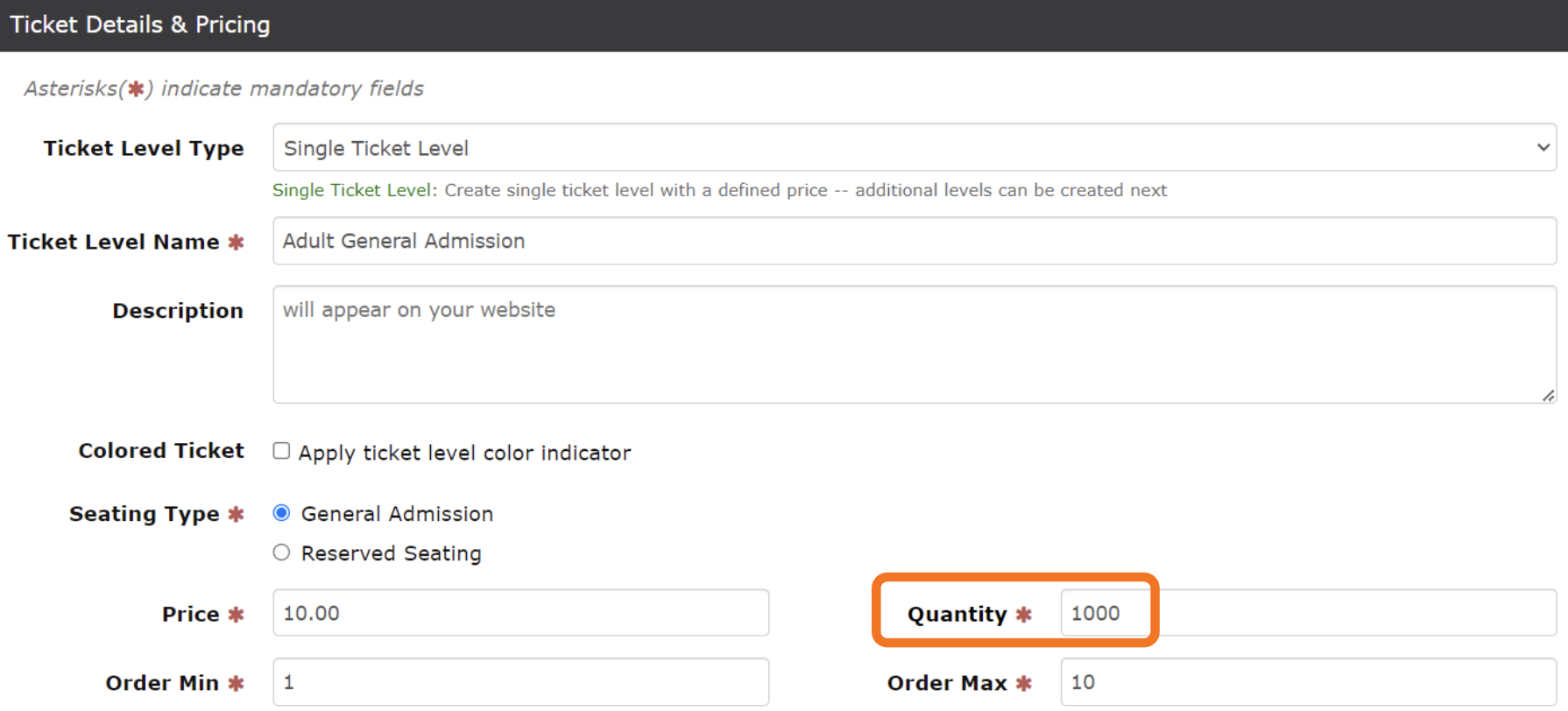Focus the Description text area
The image size is (1568, 711).
tap(914, 344)
